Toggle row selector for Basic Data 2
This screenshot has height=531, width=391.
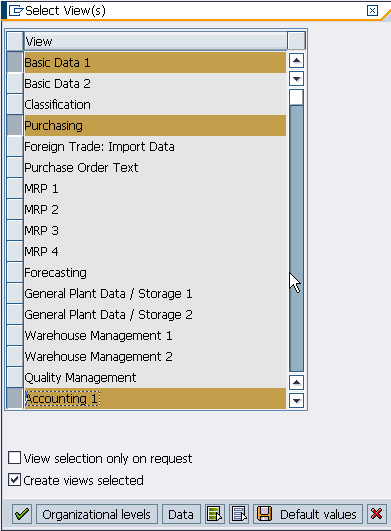pyautogui.click(x=15, y=83)
